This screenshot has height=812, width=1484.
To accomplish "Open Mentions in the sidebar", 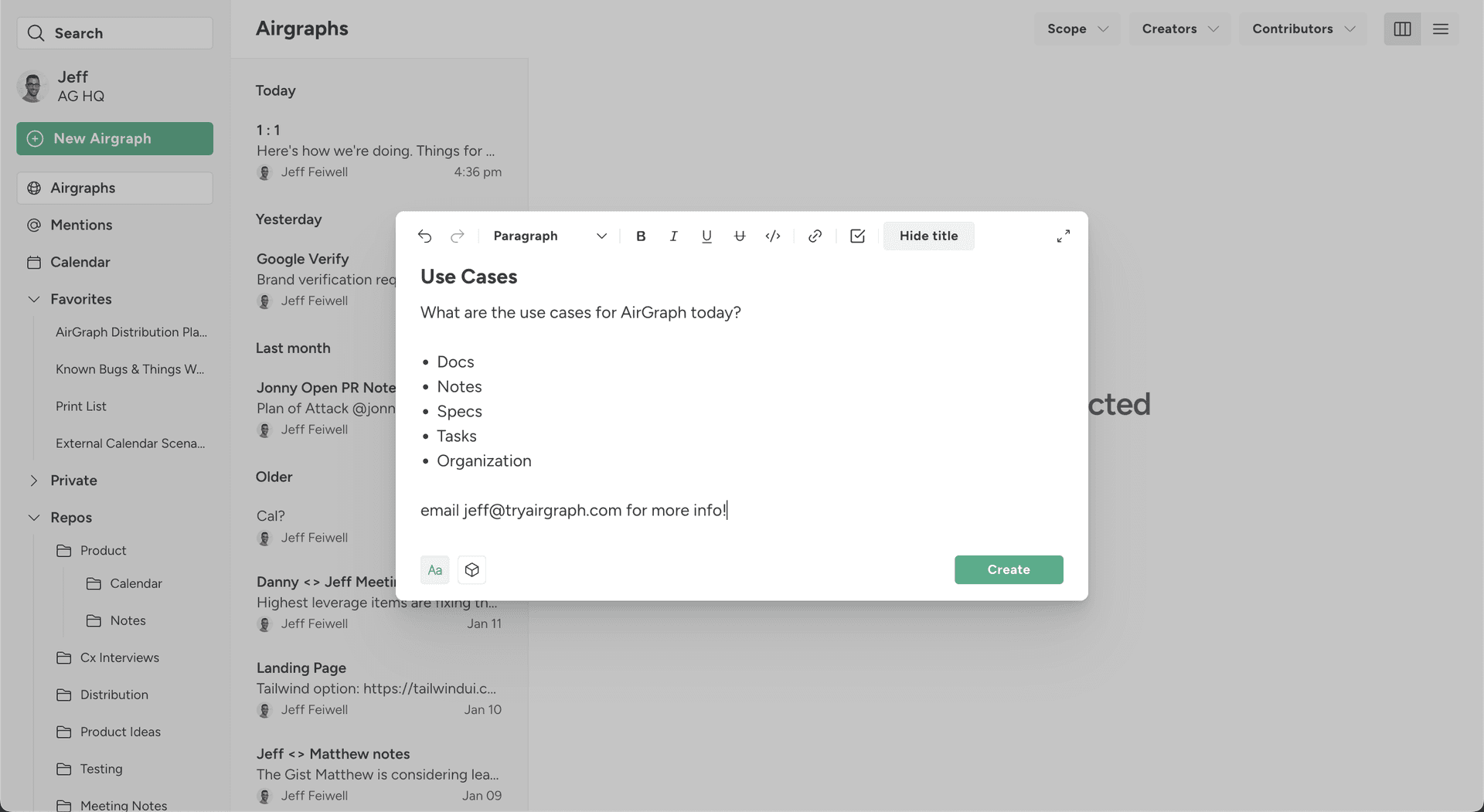I will (x=81, y=225).
